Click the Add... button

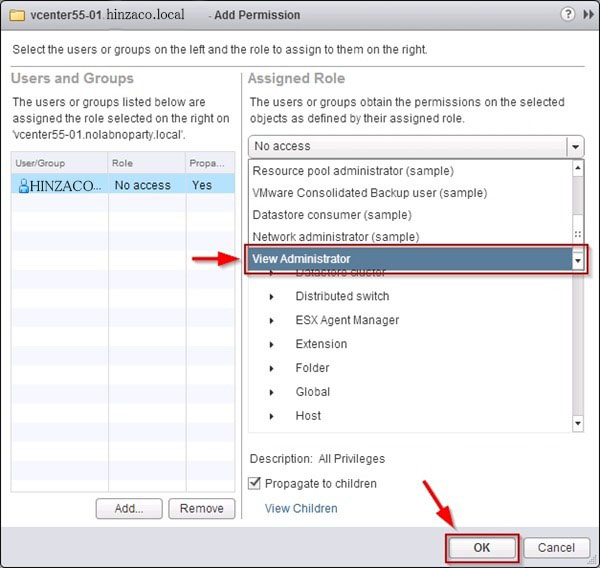129,508
